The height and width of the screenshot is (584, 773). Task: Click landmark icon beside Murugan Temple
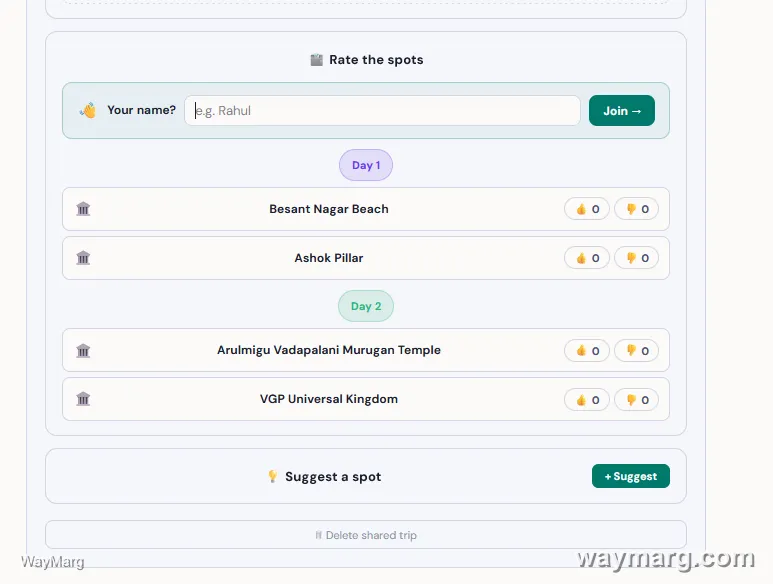[x=83, y=350]
